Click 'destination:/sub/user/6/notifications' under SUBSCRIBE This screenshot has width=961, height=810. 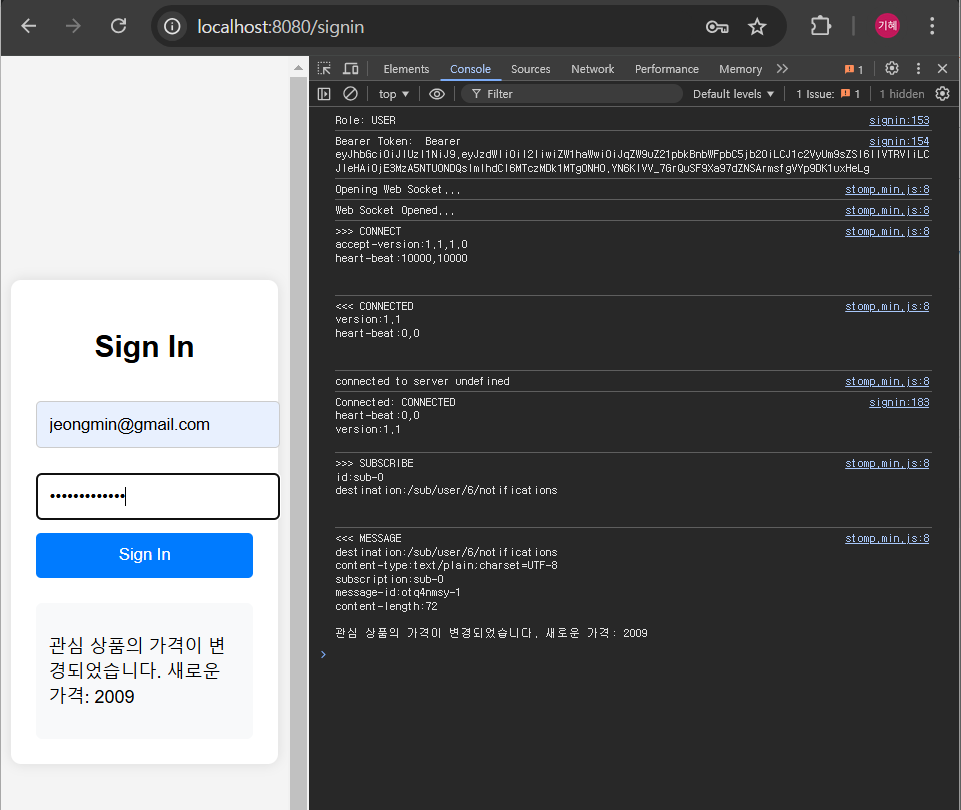[446, 490]
